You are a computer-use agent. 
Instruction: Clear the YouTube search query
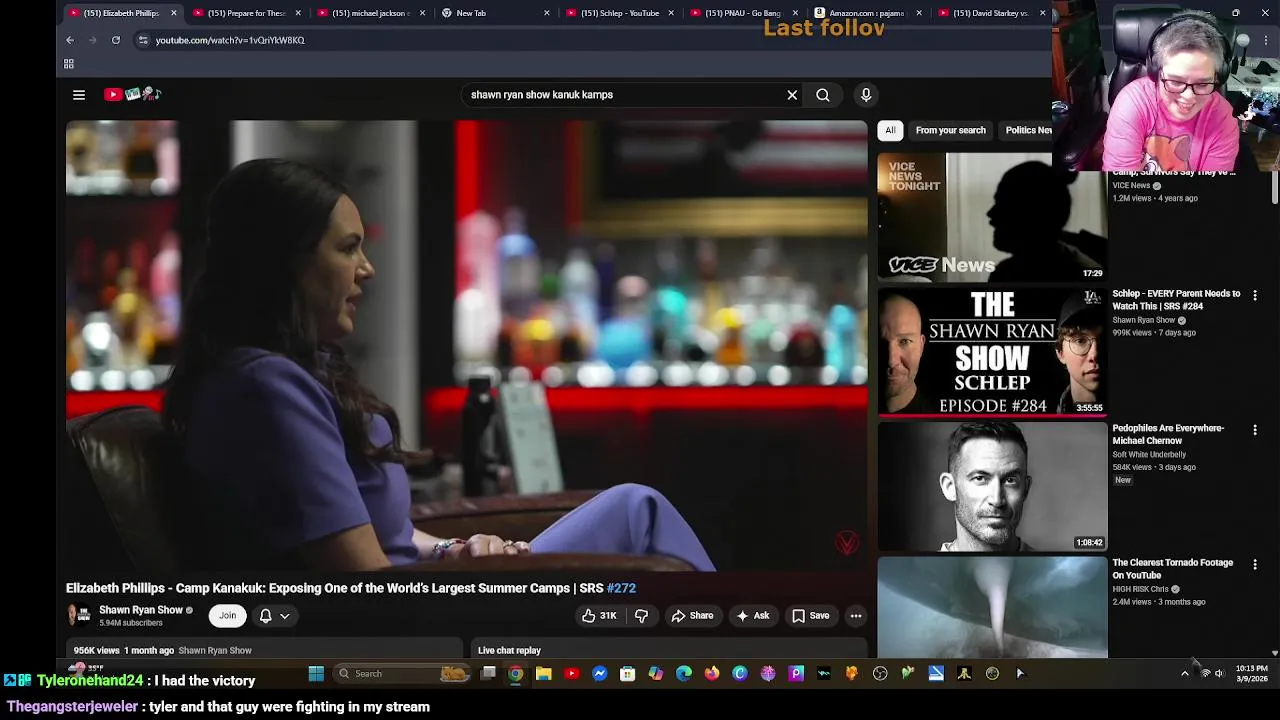(x=792, y=95)
